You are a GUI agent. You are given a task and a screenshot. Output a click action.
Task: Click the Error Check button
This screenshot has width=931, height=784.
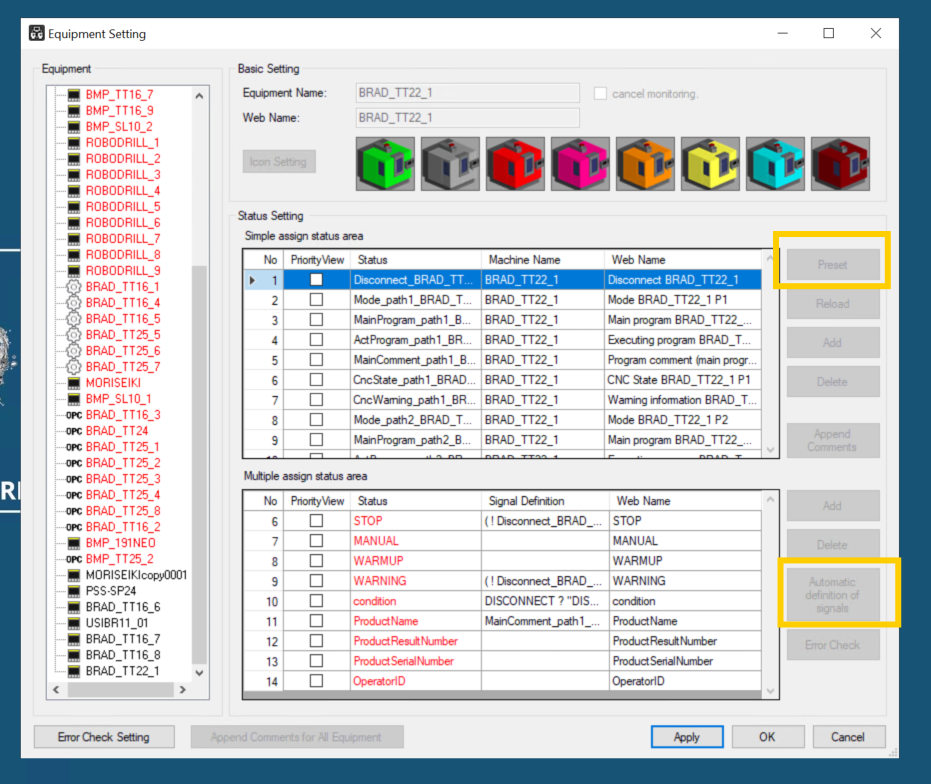[x=833, y=645]
